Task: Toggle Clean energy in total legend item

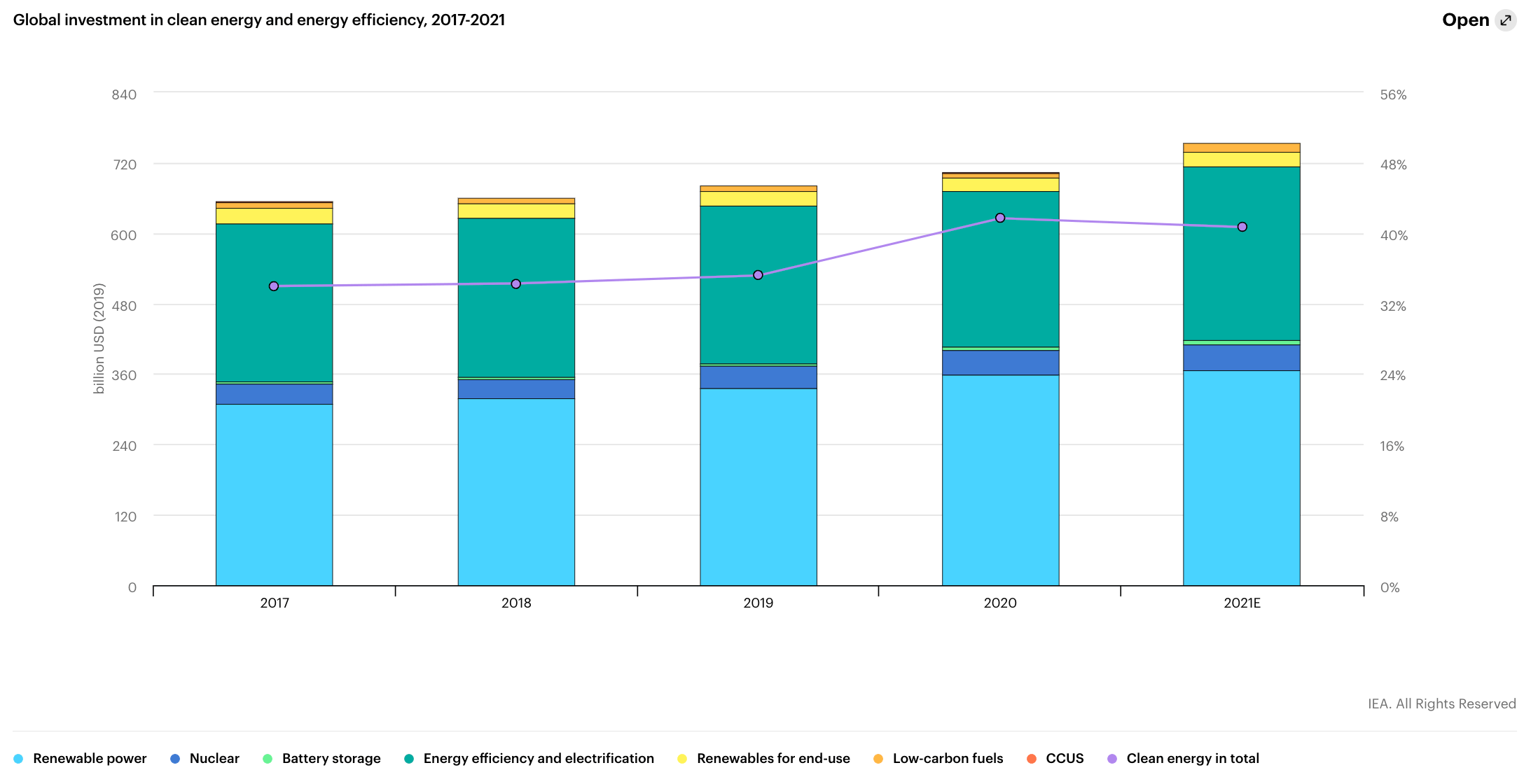Action: pyautogui.click(x=1183, y=758)
